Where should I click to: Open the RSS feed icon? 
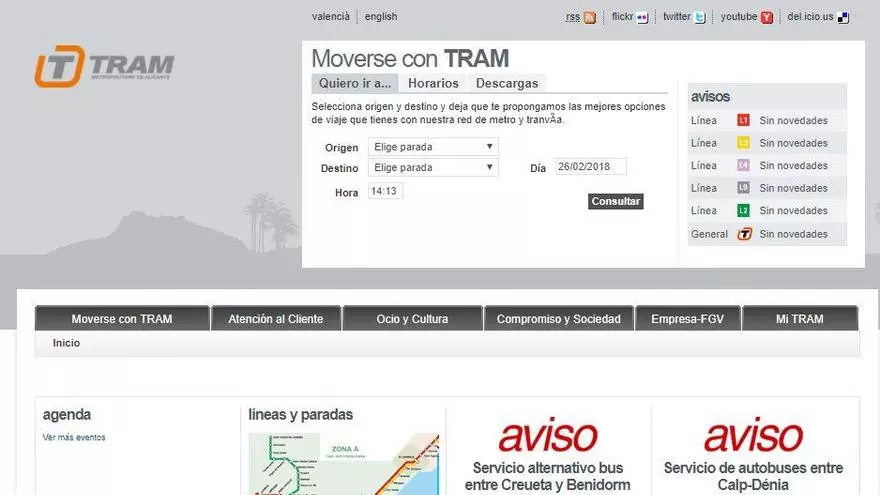pos(590,17)
